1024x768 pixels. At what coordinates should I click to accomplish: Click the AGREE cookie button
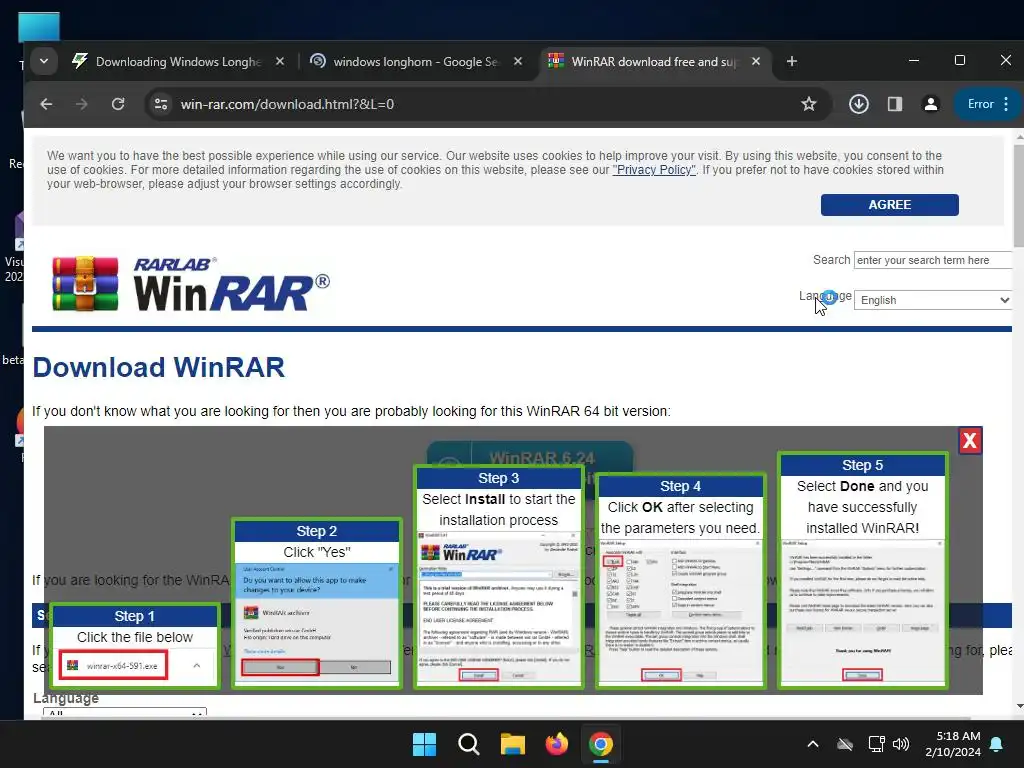(889, 204)
